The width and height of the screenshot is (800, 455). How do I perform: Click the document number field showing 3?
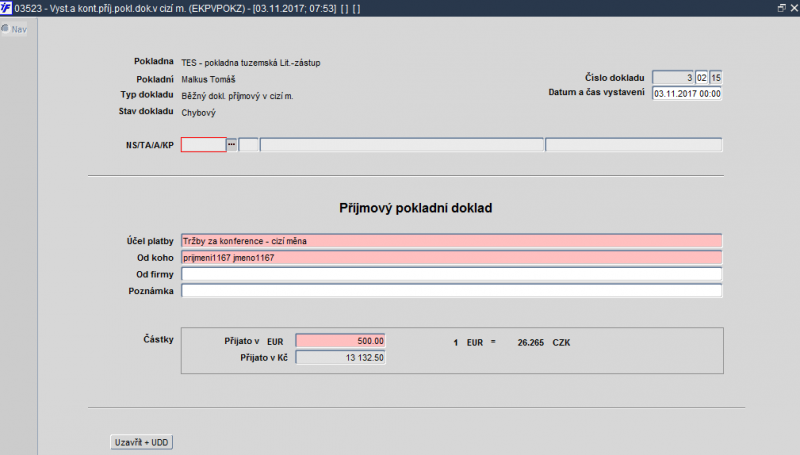tap(673, 78)
